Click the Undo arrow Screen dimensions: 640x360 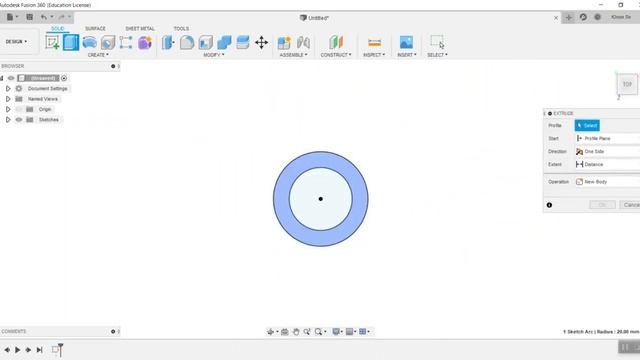coord(44,17)
